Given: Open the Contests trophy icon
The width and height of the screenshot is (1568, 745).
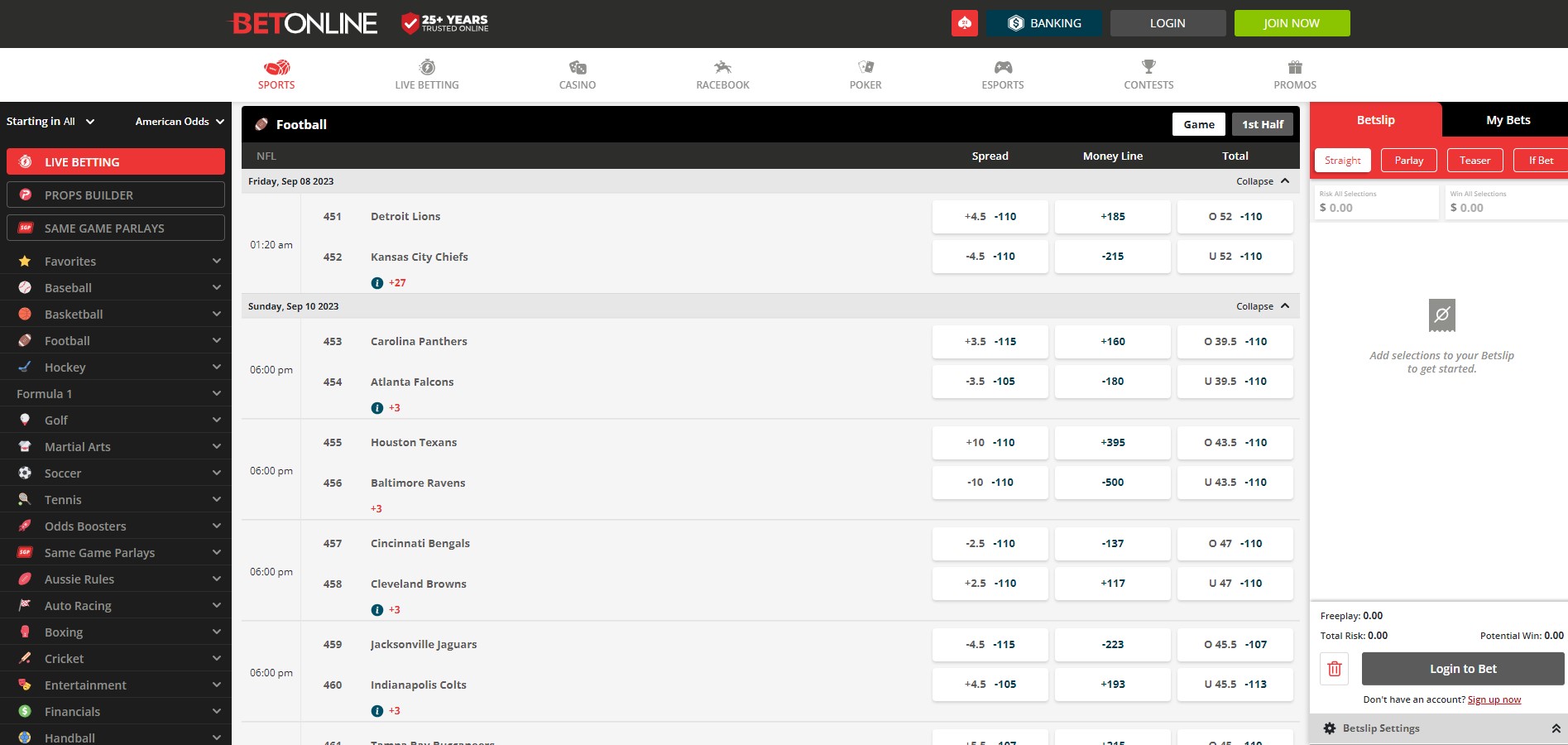Looking at the screenshot, I should click(1148, 67).
